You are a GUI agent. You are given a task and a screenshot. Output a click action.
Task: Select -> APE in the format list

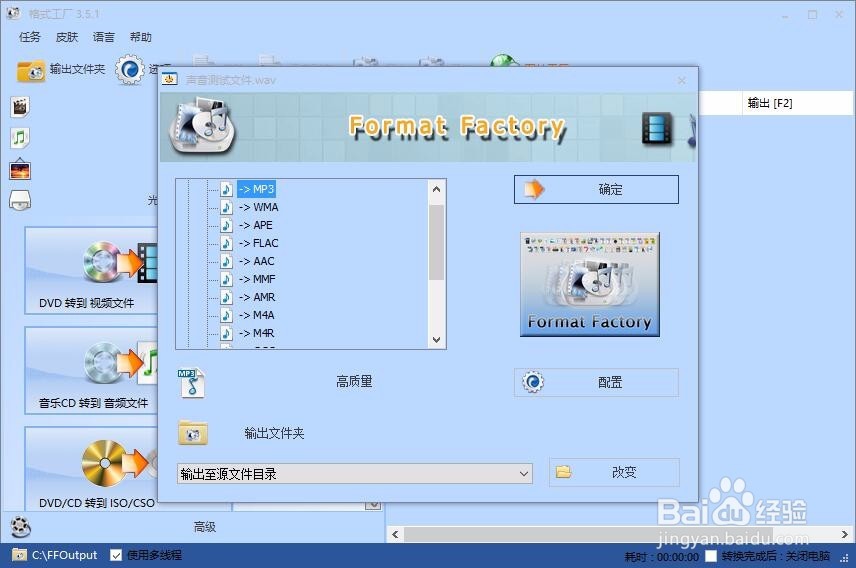[255, 225]
